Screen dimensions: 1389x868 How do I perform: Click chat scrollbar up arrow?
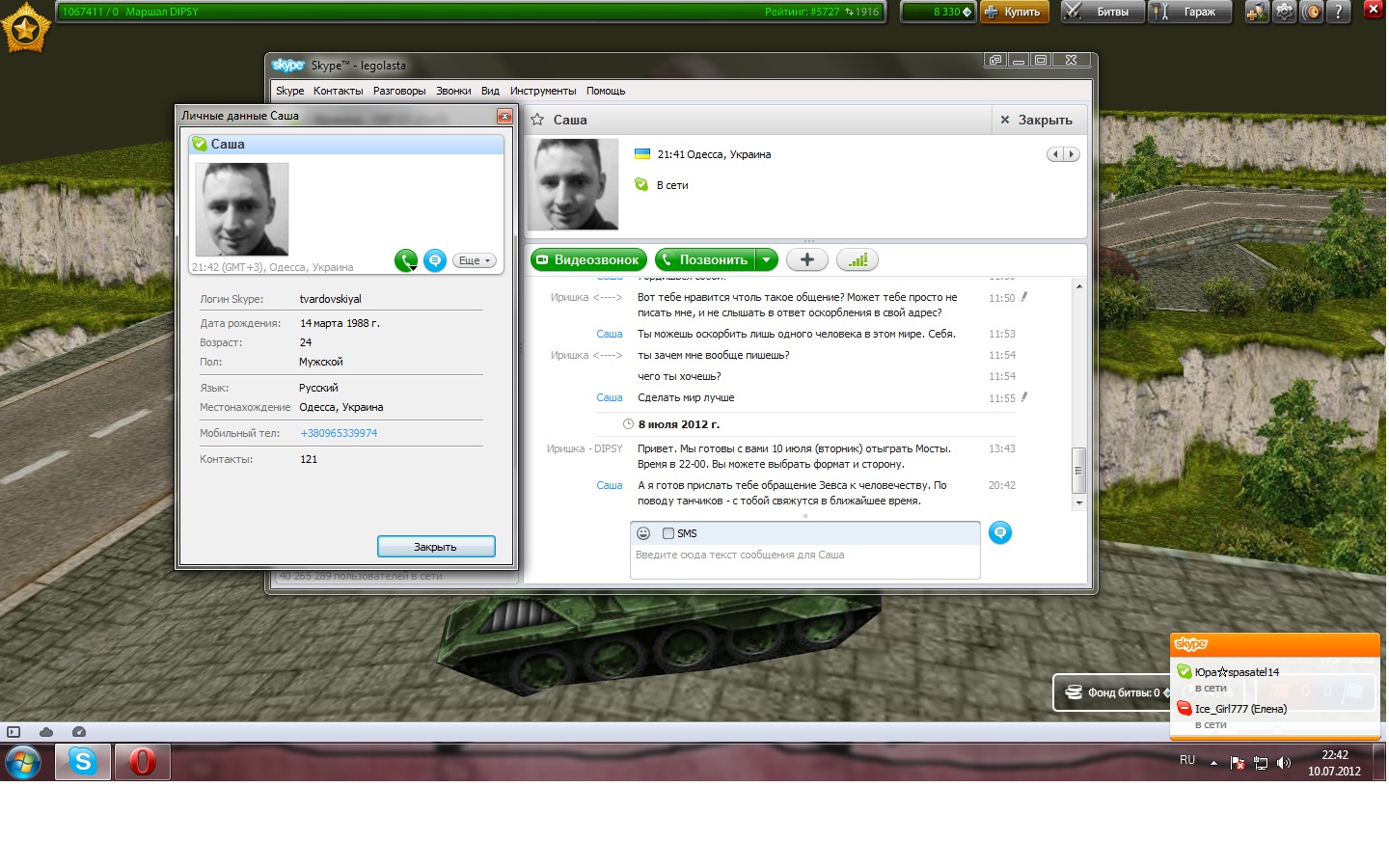[1079, 286]
